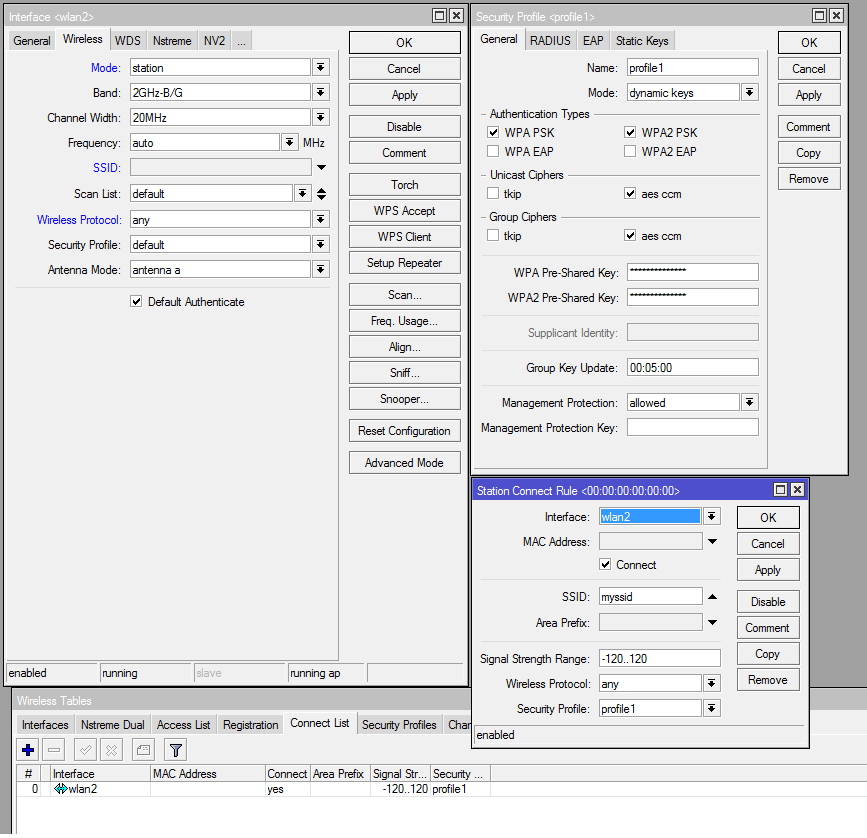Screen dimensions: 867x838
Task: Click the Signal Strength Range field
Action: (659, 658)
